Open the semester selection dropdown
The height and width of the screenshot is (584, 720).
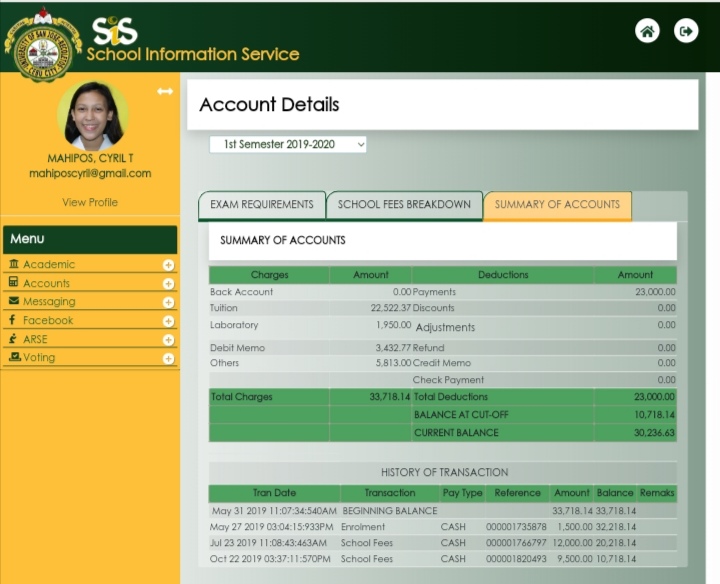pyautogui.click(x=288, y=144)
